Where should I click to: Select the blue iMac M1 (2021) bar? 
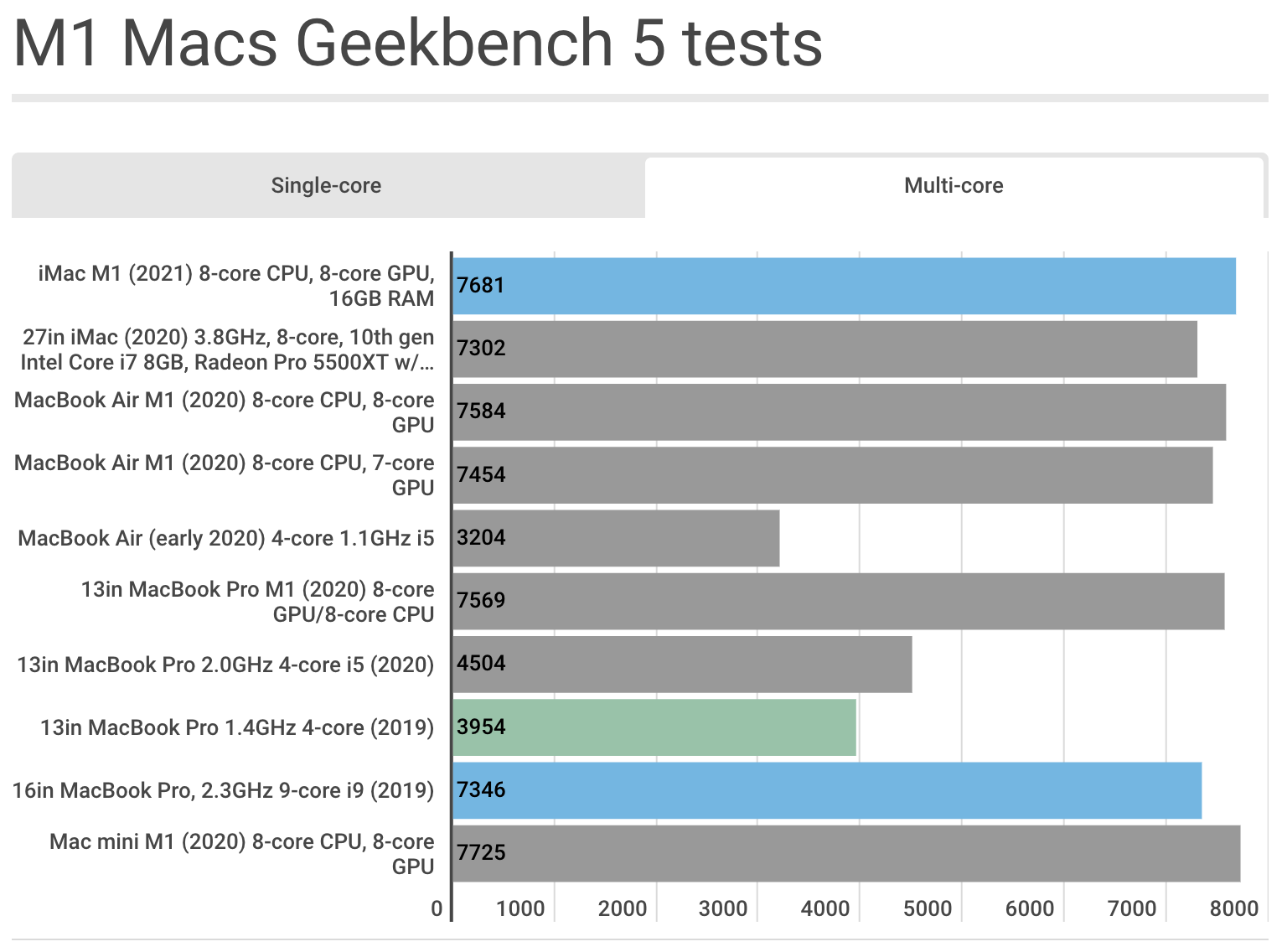click(x=838, y=285)
